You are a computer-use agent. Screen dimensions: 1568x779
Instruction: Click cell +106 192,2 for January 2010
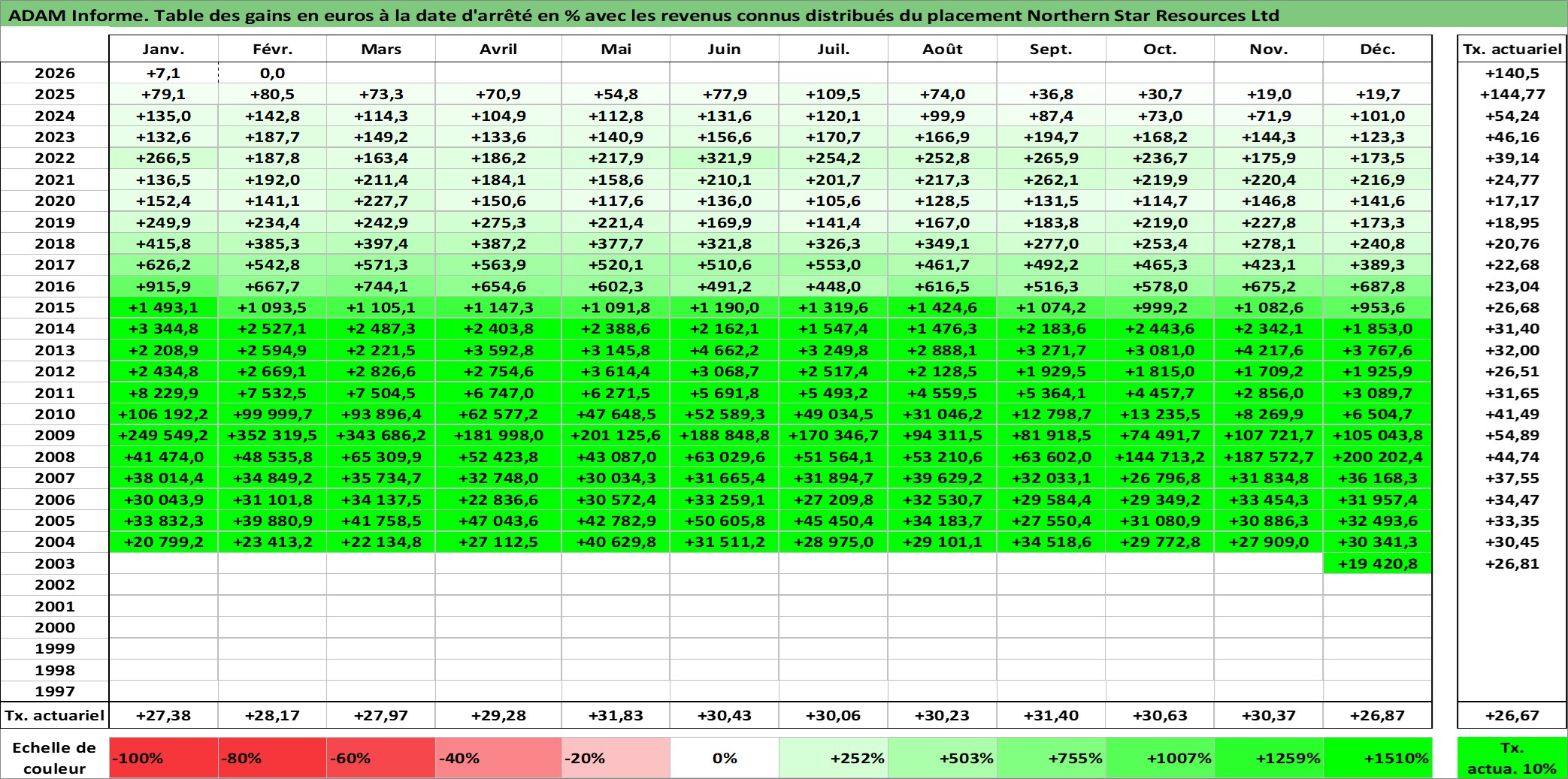pyautogui.click(x=164, y=414)
